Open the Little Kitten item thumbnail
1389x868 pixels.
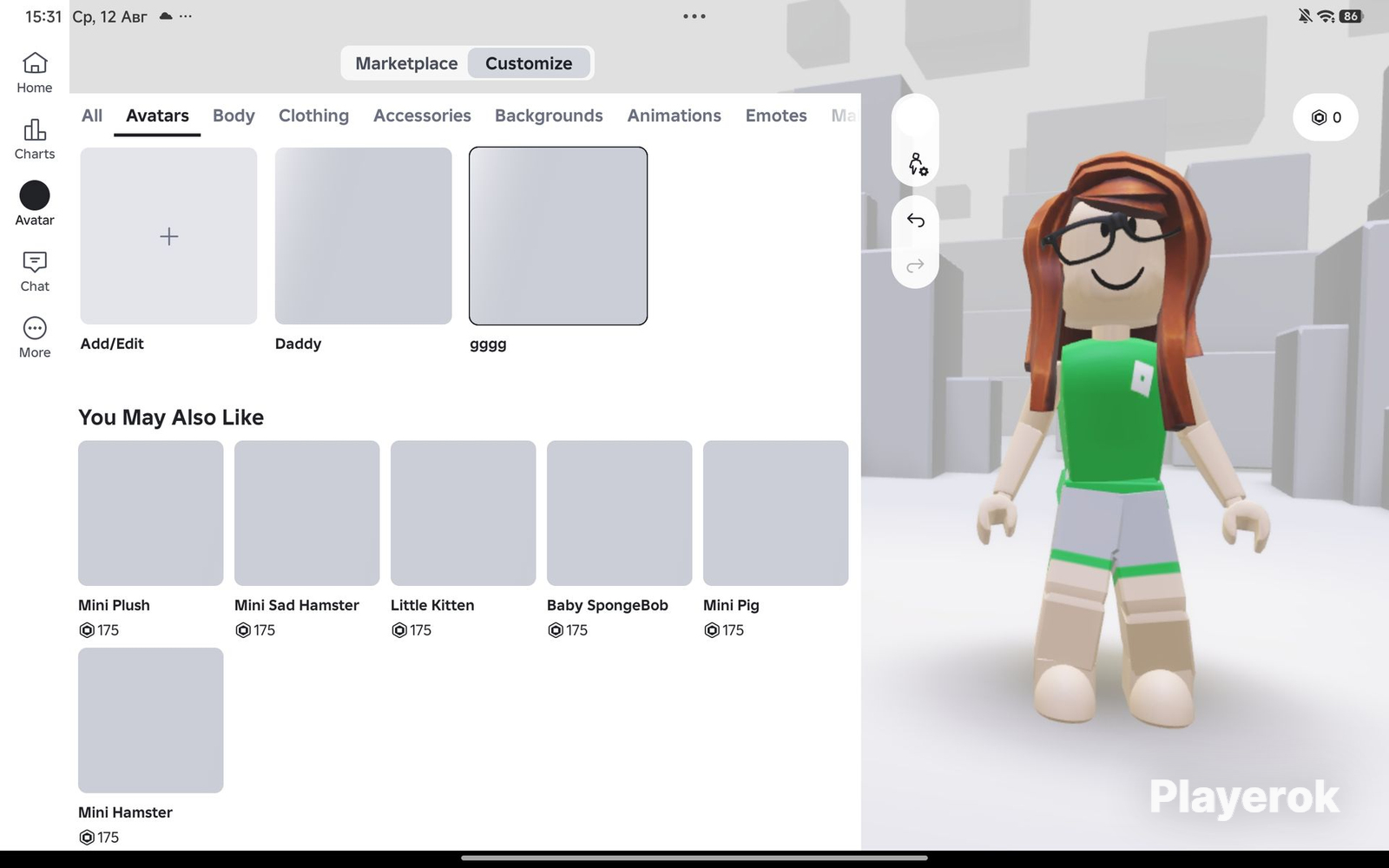tap(464, 513)
